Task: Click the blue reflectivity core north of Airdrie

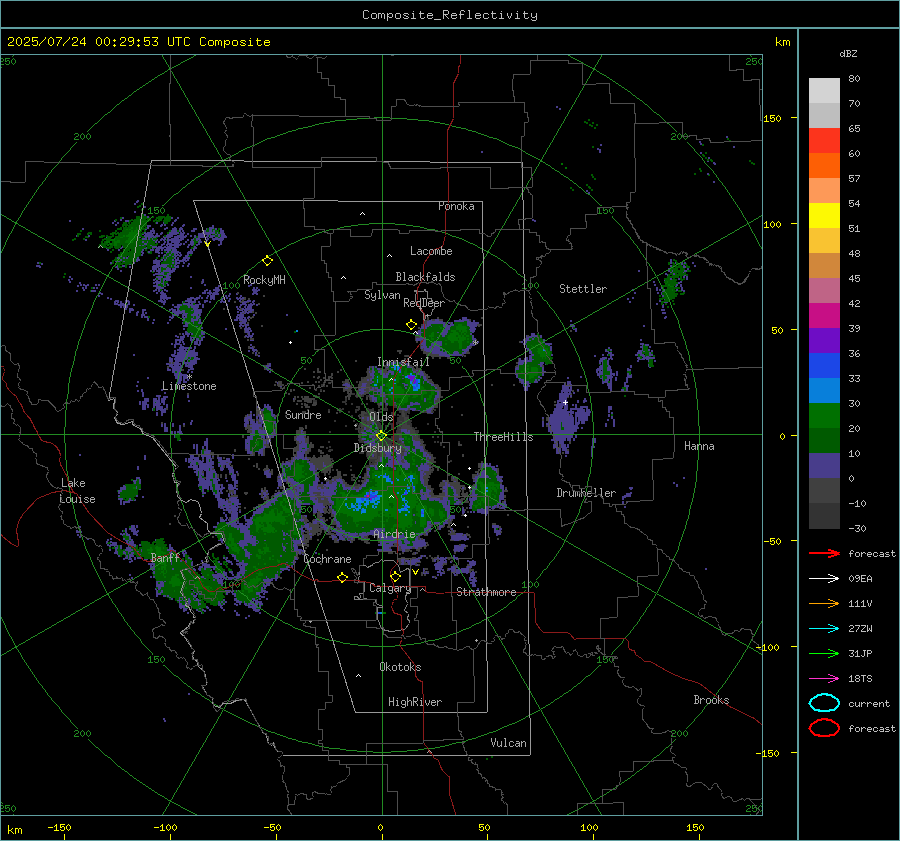Action: [365, 501]
